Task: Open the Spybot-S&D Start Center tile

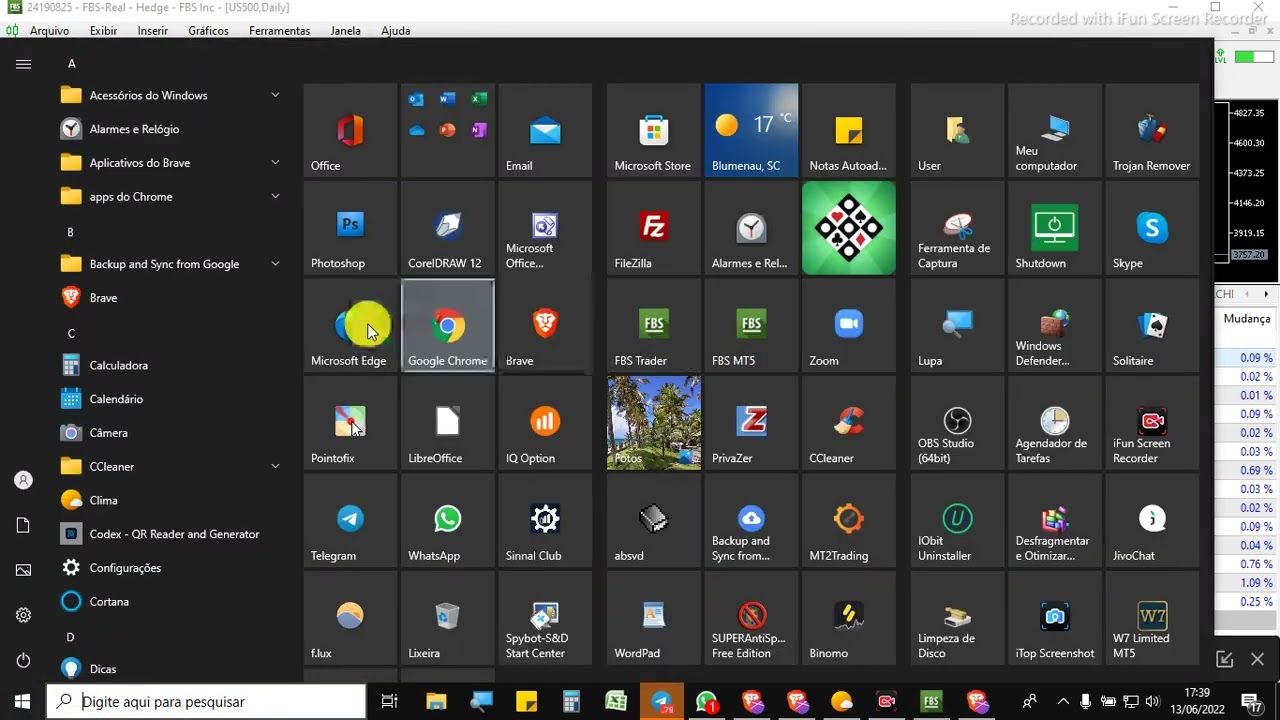Action: point(545,618)
